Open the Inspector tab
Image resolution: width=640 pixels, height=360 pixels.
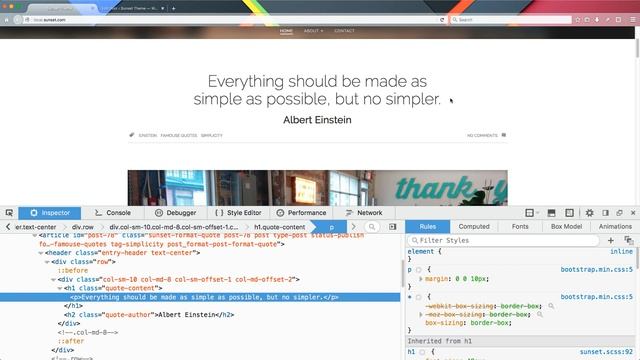(50, 213)
